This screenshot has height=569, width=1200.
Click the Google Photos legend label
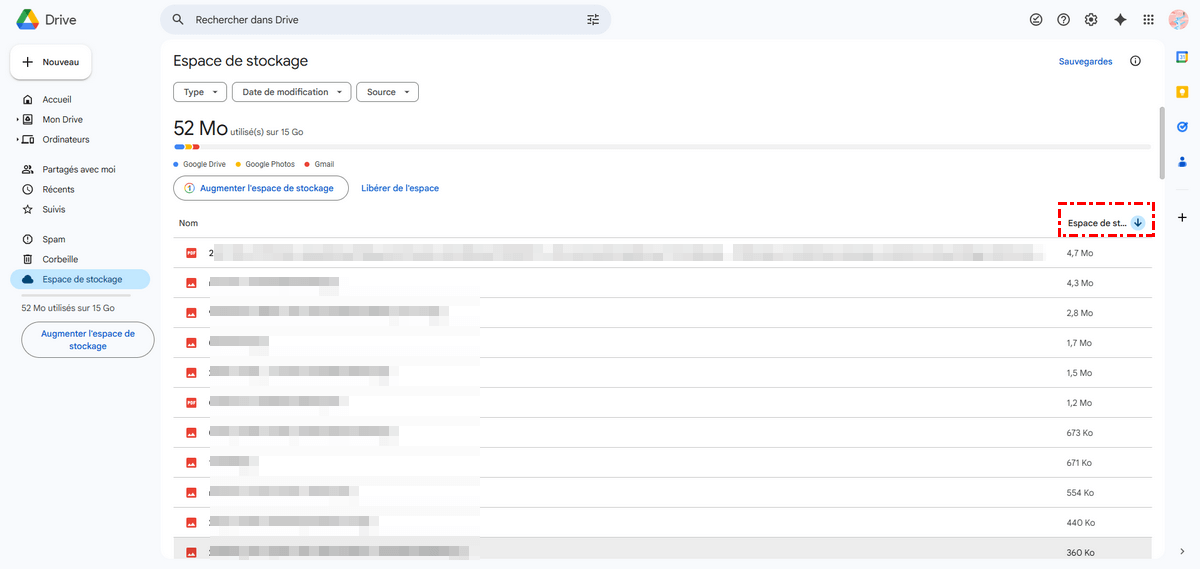point(270,164)
